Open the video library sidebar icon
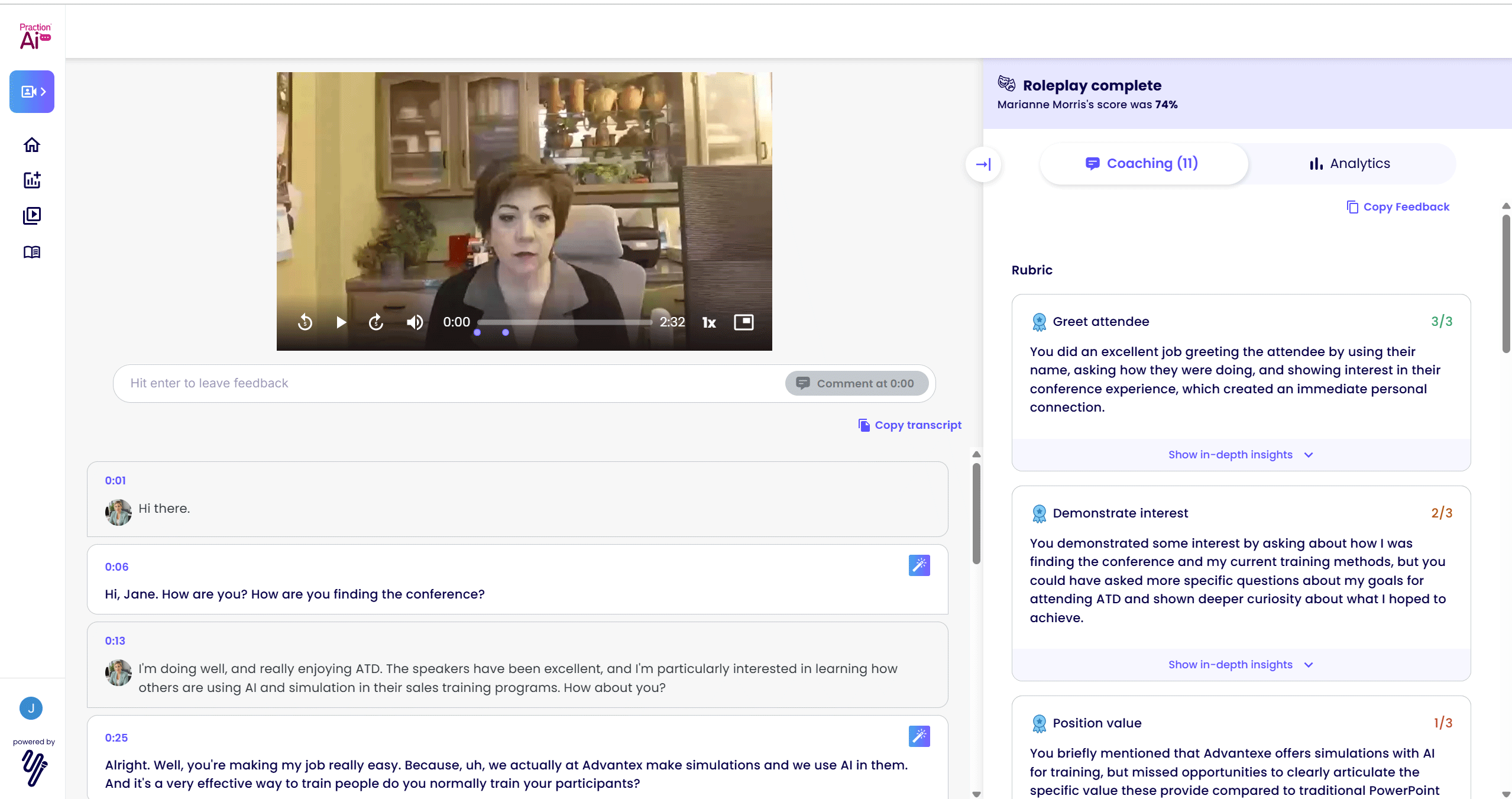 [x=32, y=216]
